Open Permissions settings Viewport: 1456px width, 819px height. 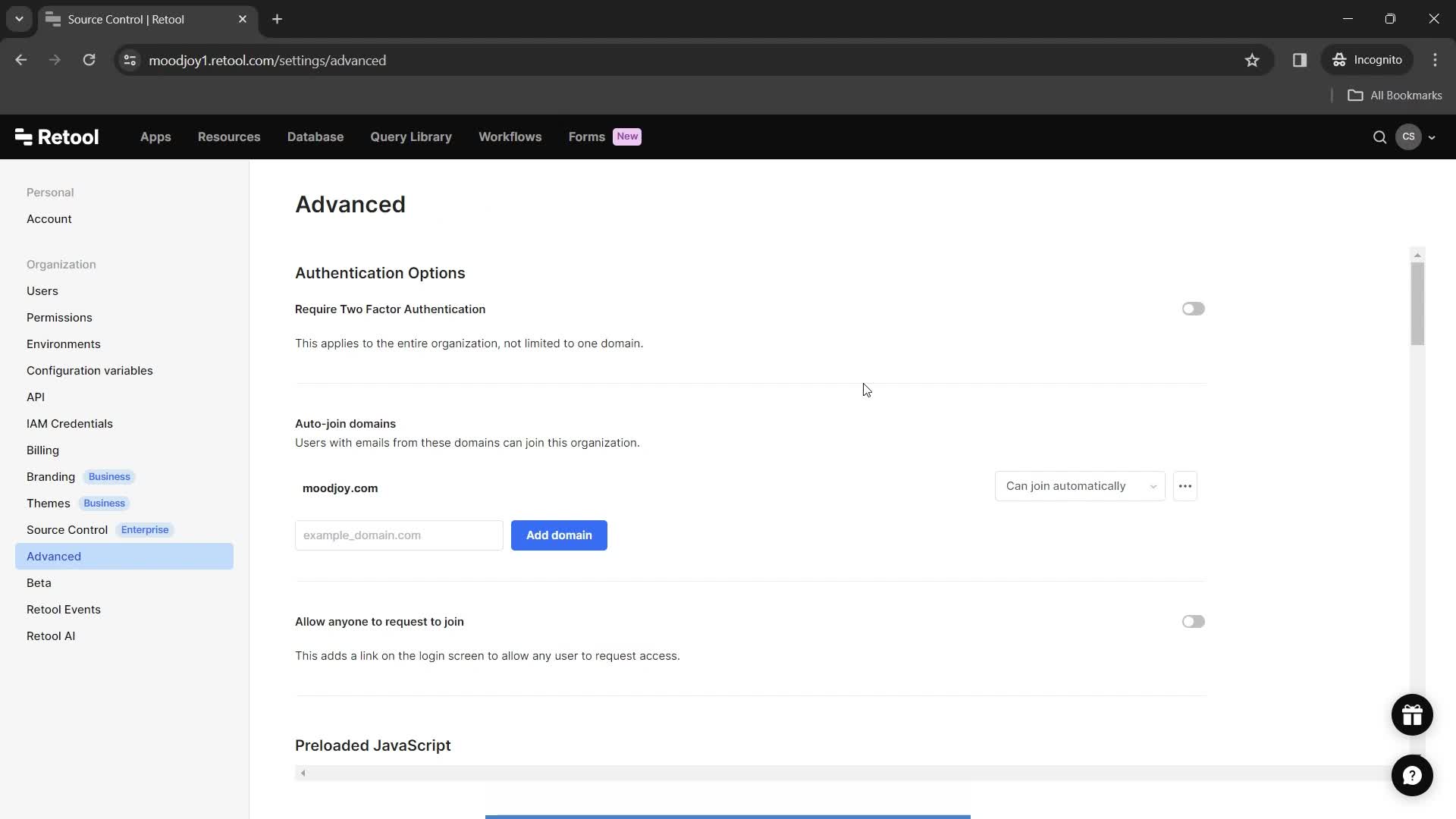click(59, 318)
